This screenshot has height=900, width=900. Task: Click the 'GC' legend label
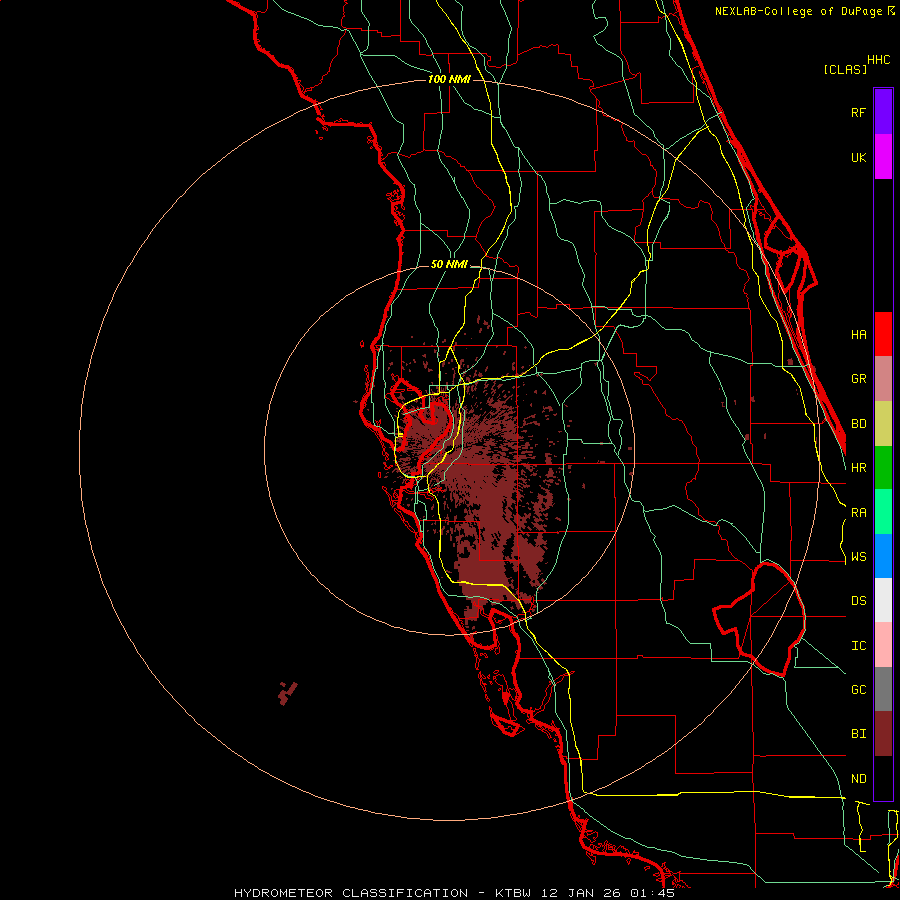[x=858, y=690]
